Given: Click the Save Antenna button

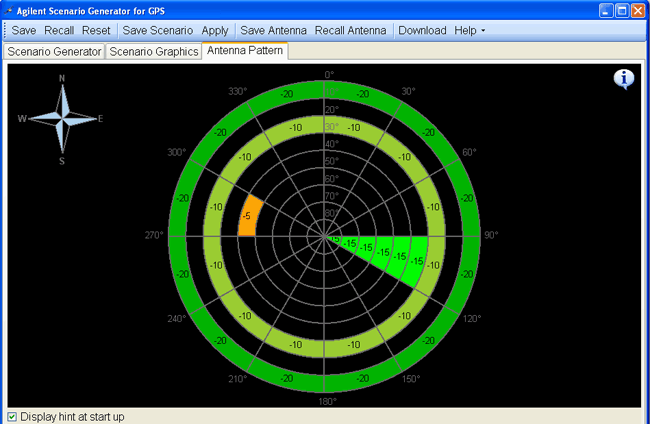Looking at the screenshot, I should tap(273, 30).
